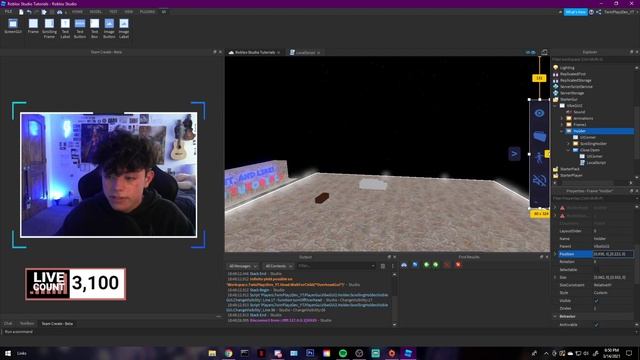The height and width of the screenshot is (360, 640).
Task: Switch to the TEST ribbon tab
Action: click(x=113, y=12)
